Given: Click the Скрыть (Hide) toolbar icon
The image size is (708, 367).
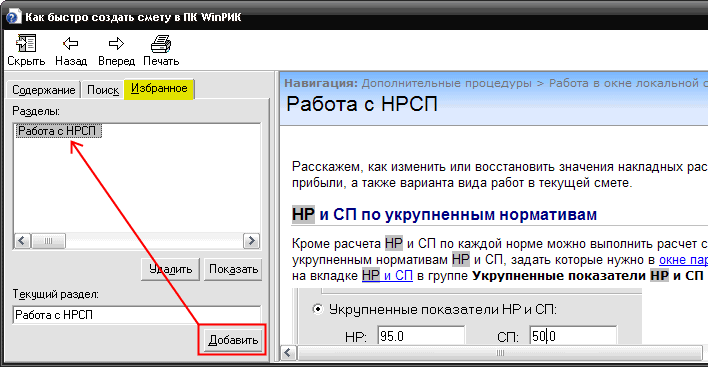Looking at the screenshot, I should point(26,44).
